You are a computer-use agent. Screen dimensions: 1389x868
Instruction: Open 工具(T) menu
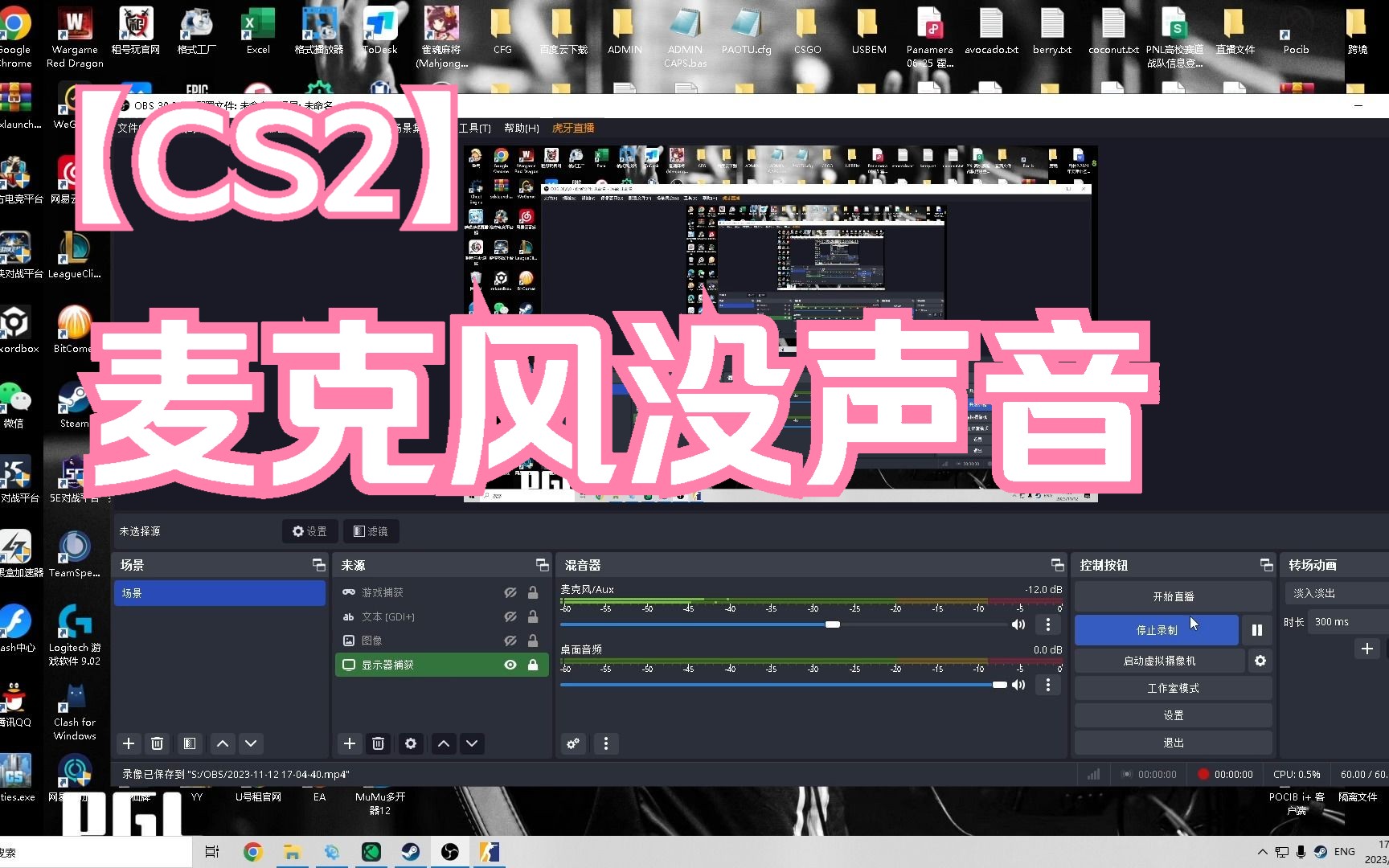point(474,128)
